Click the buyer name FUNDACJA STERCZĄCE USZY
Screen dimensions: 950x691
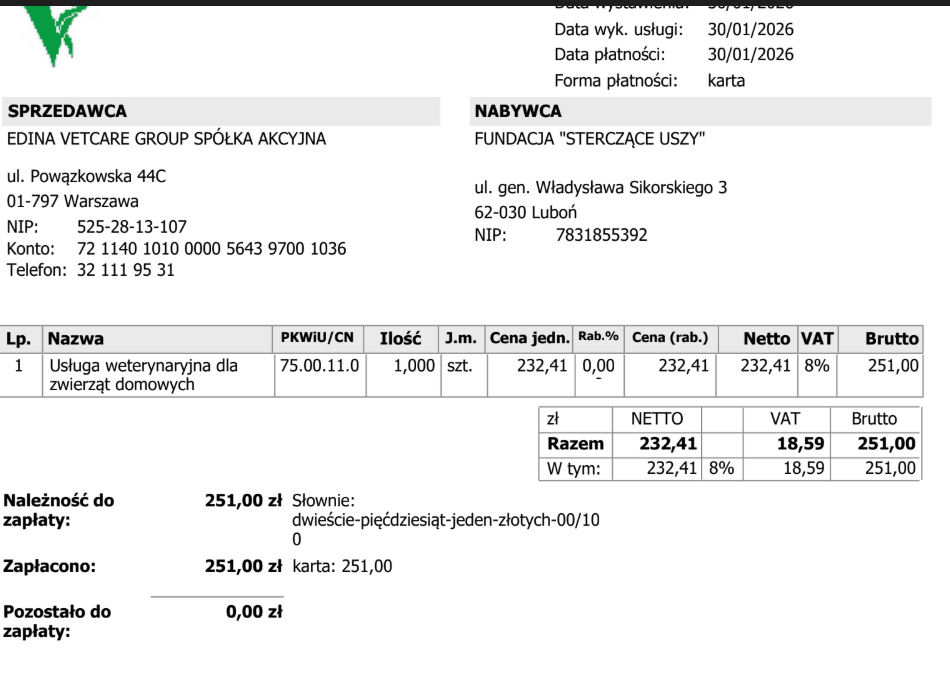coord(590,139)
